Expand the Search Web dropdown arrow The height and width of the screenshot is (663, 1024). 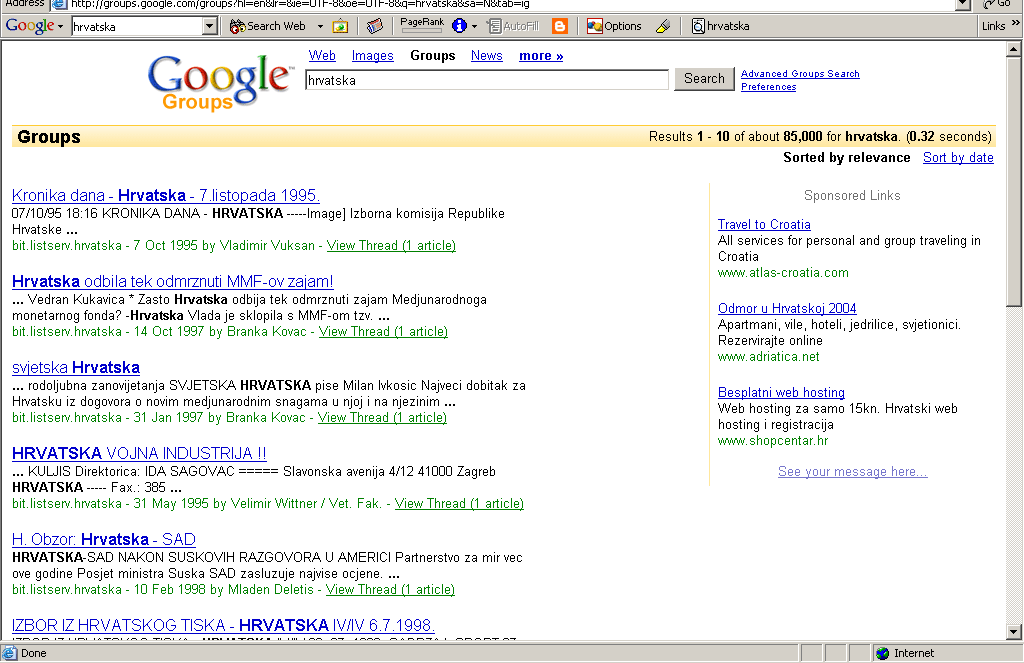pyautogui.click(x=320, y=26)
